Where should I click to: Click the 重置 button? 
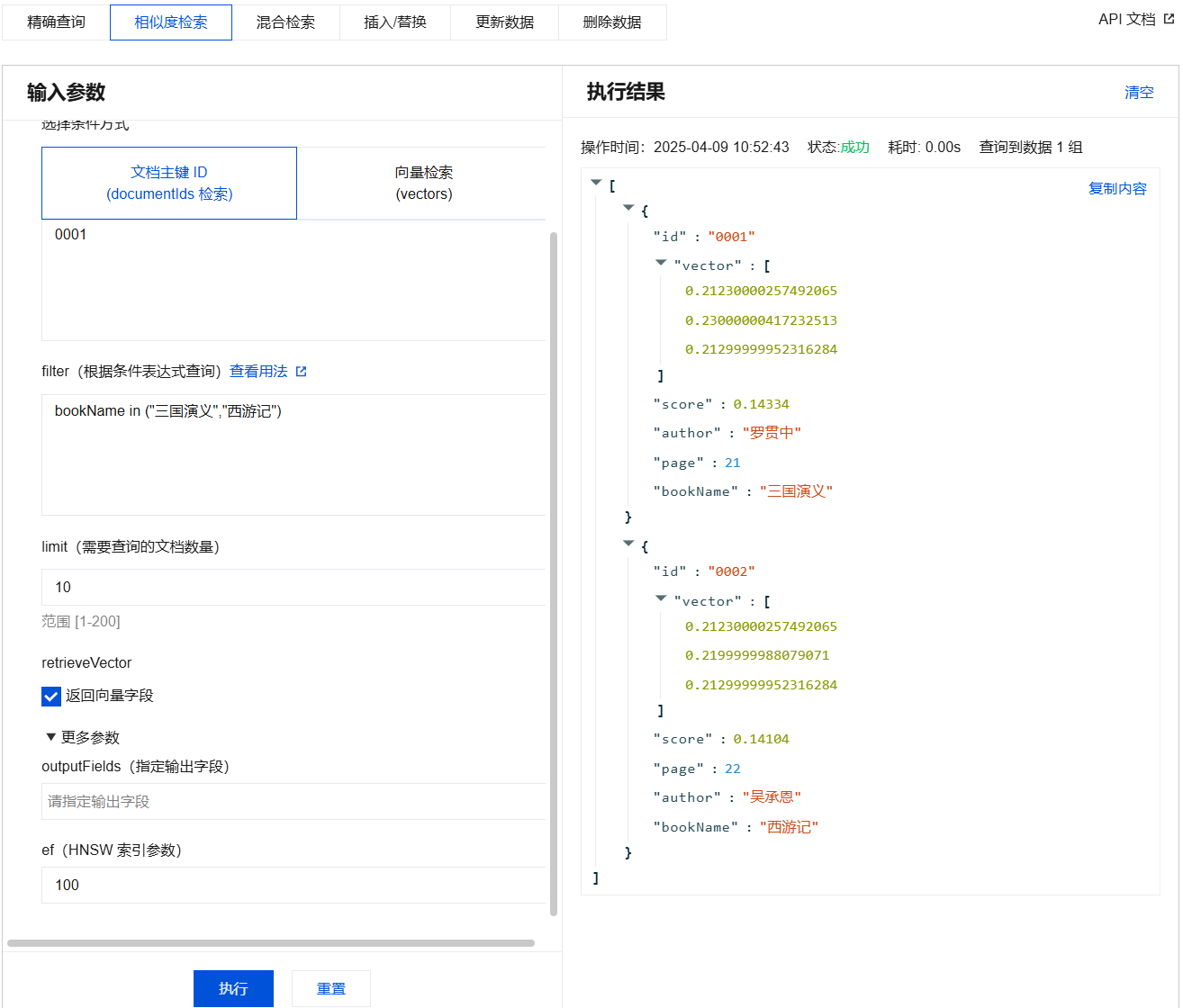tap(330, 988)
